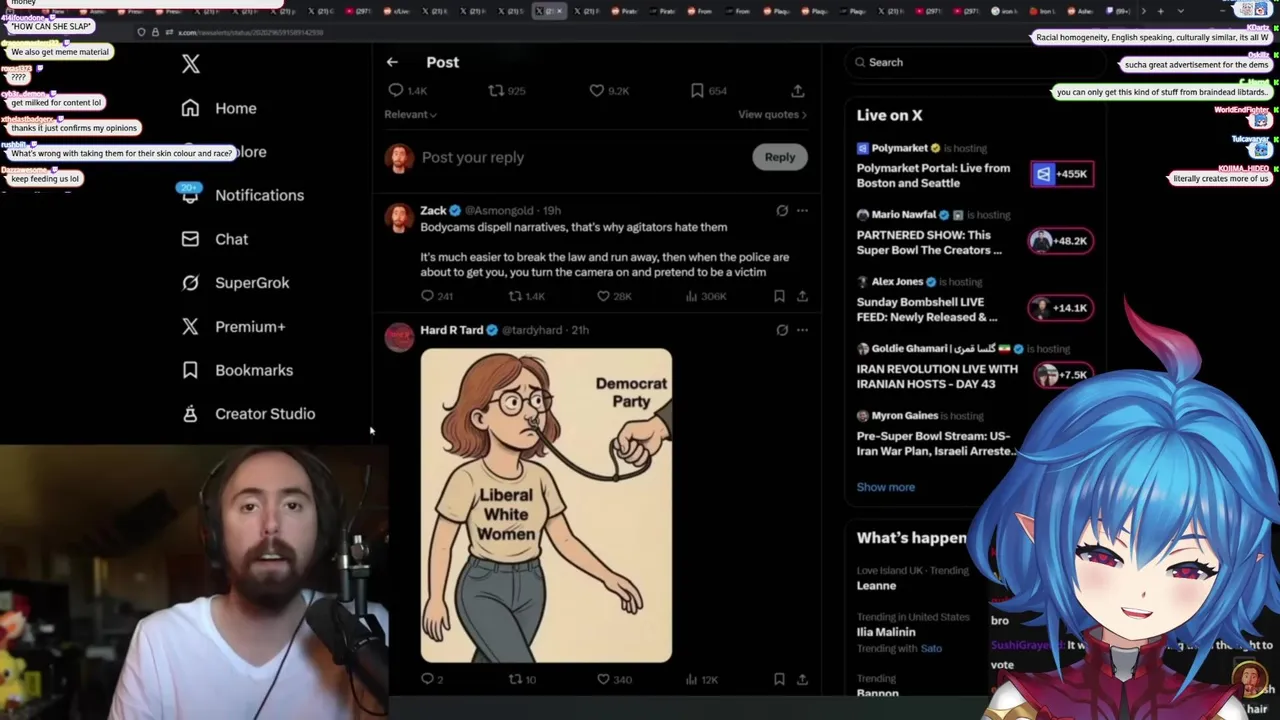The width and height of the screenshot is (1280, 720).
Task: Click the Creator Studio icon
Action: [190, 414]
